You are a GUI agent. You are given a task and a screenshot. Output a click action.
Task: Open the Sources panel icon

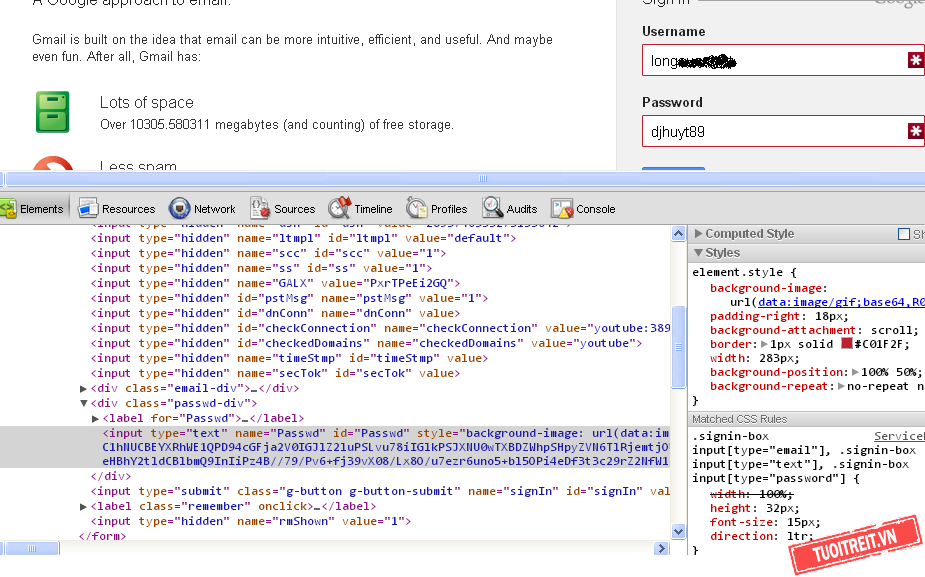pos(260,208)
